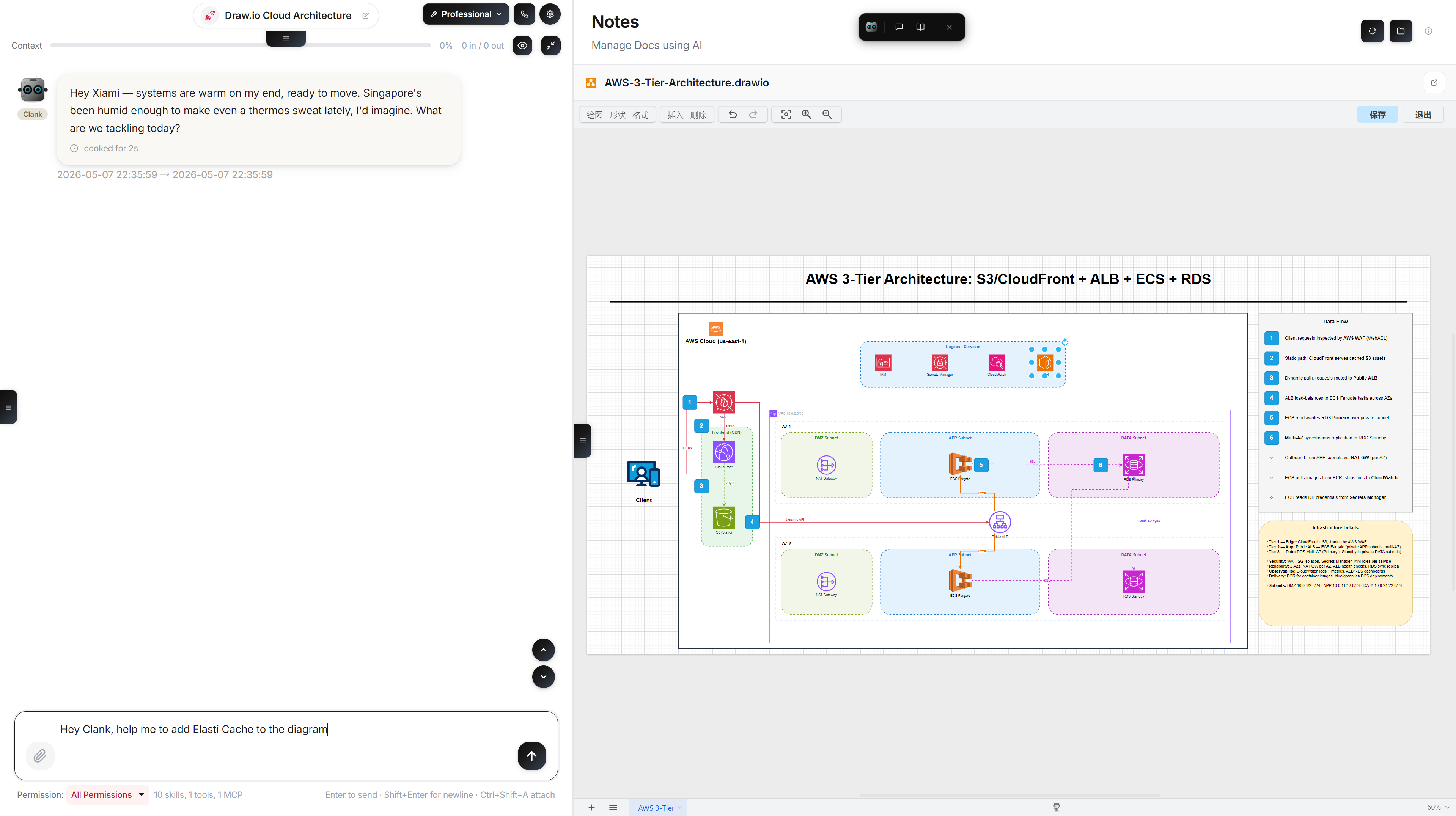Select the Public ALB icon
The width and height of the screenshot is (1456, 816).
tap(1000, 522)
